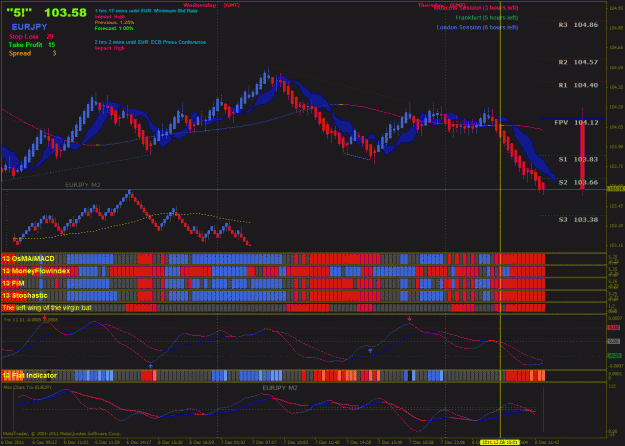
Task: Select the S3 103.38 support label
Action: [x=578, y=220]
